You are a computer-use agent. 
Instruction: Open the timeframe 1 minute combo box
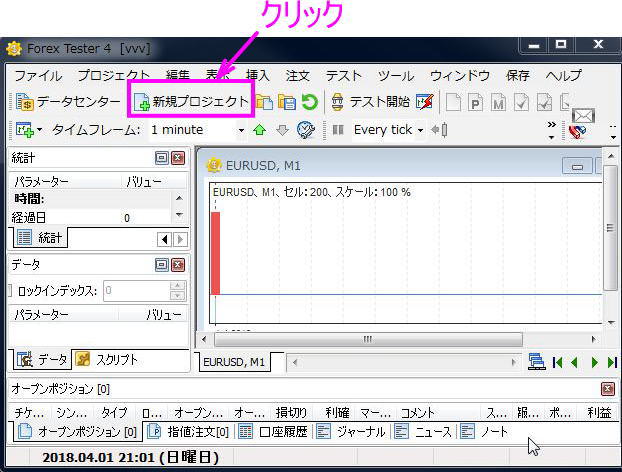coord(198,130)
